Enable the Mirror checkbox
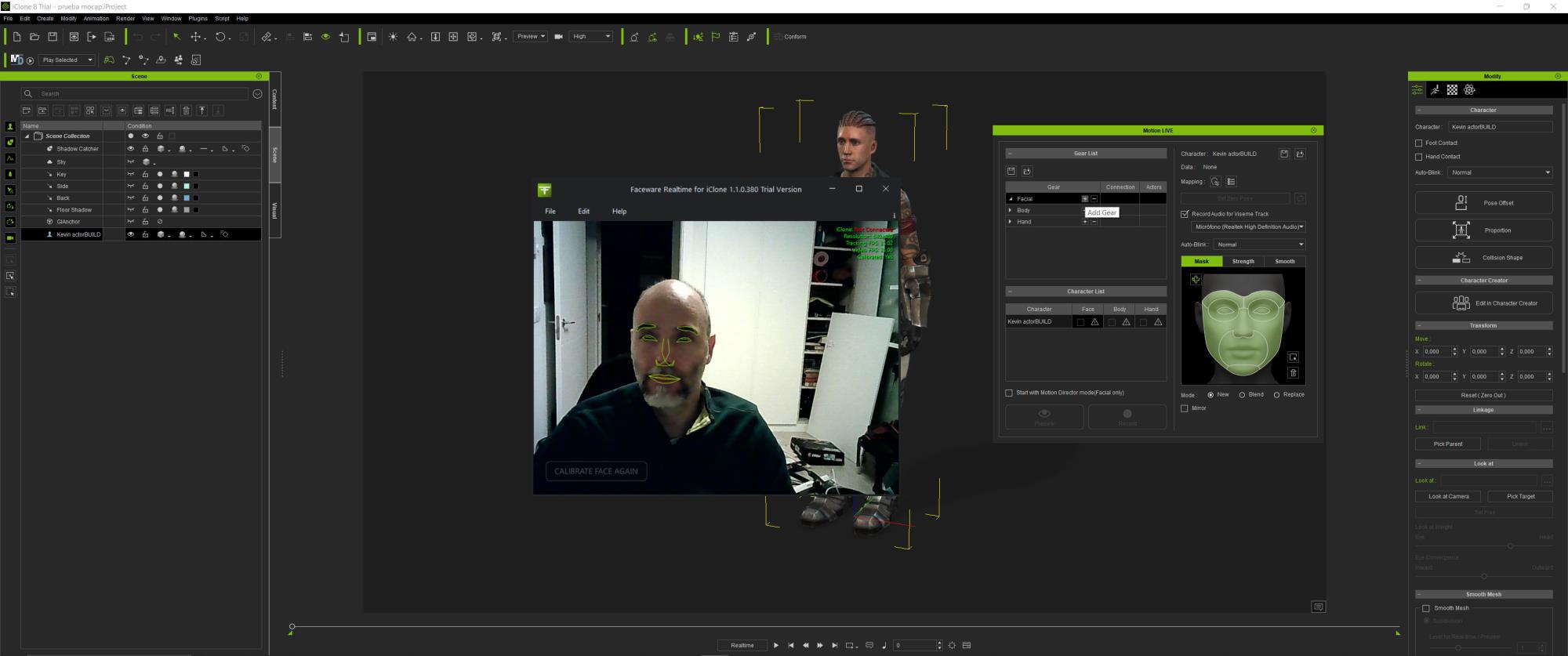 [1185, 408]
